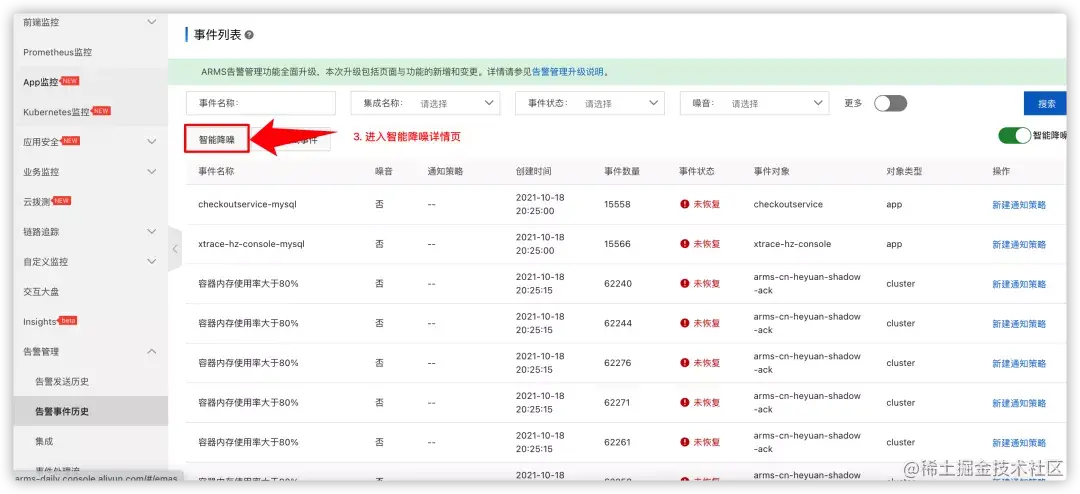Click the 未恢复 status icon for xtrace-hz-console-mysql
The height and width of the screenshot is (494, 1080).
[685, 244]
